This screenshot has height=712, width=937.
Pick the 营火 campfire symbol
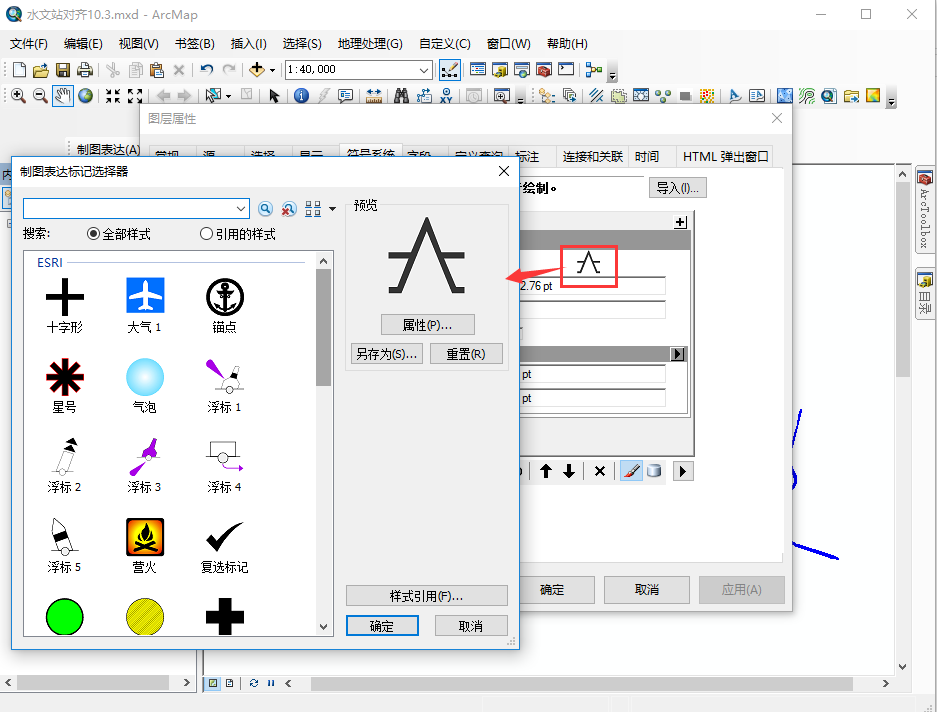click(x=145, y=545)
